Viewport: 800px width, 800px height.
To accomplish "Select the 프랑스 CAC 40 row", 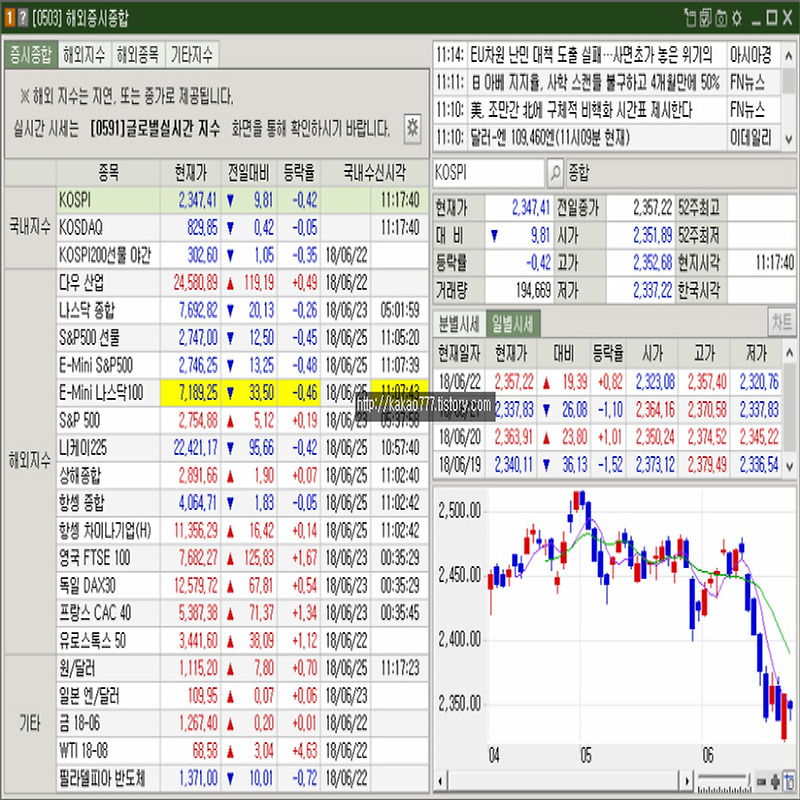I will 242,613.
